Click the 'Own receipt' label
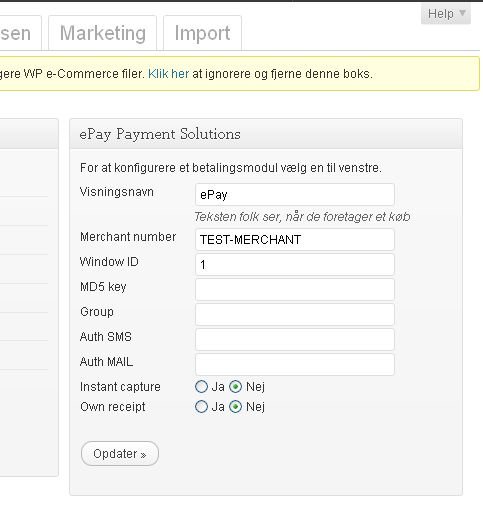The height and width of the screenshot is (528, 483). pos(113,407)
